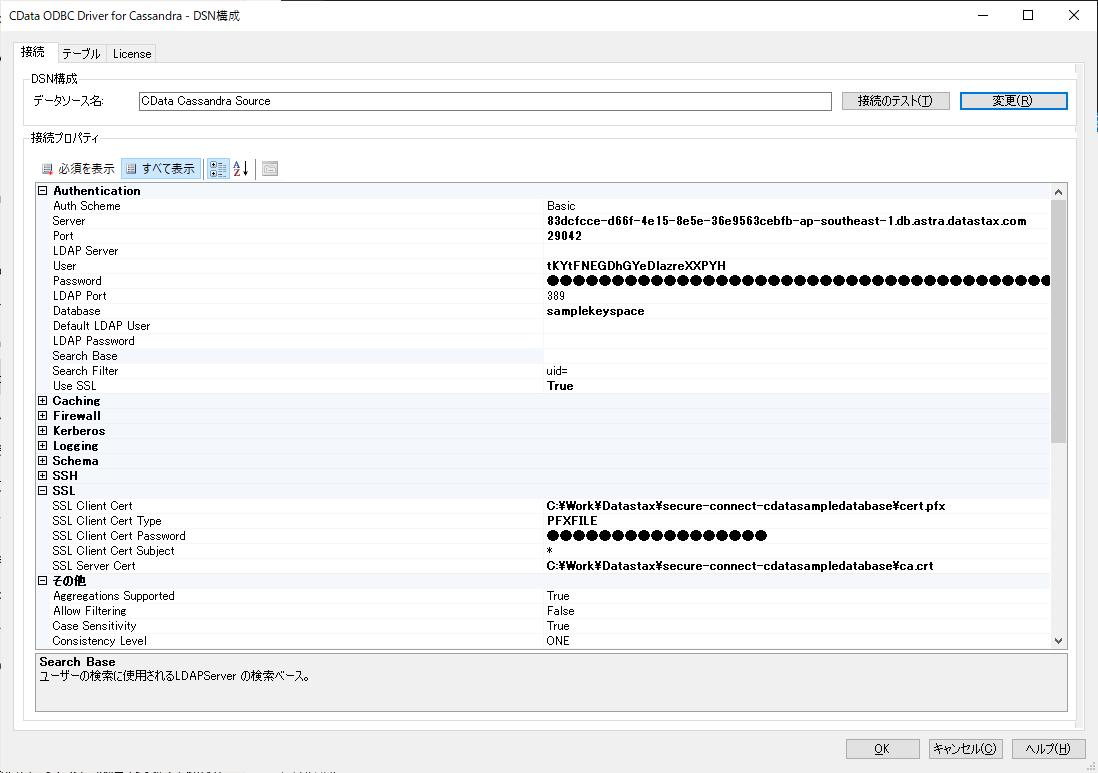Expand the Kerberos category
Viewport: 1098px width, 773px height.
pyautogui.click(x=43, y=431)
